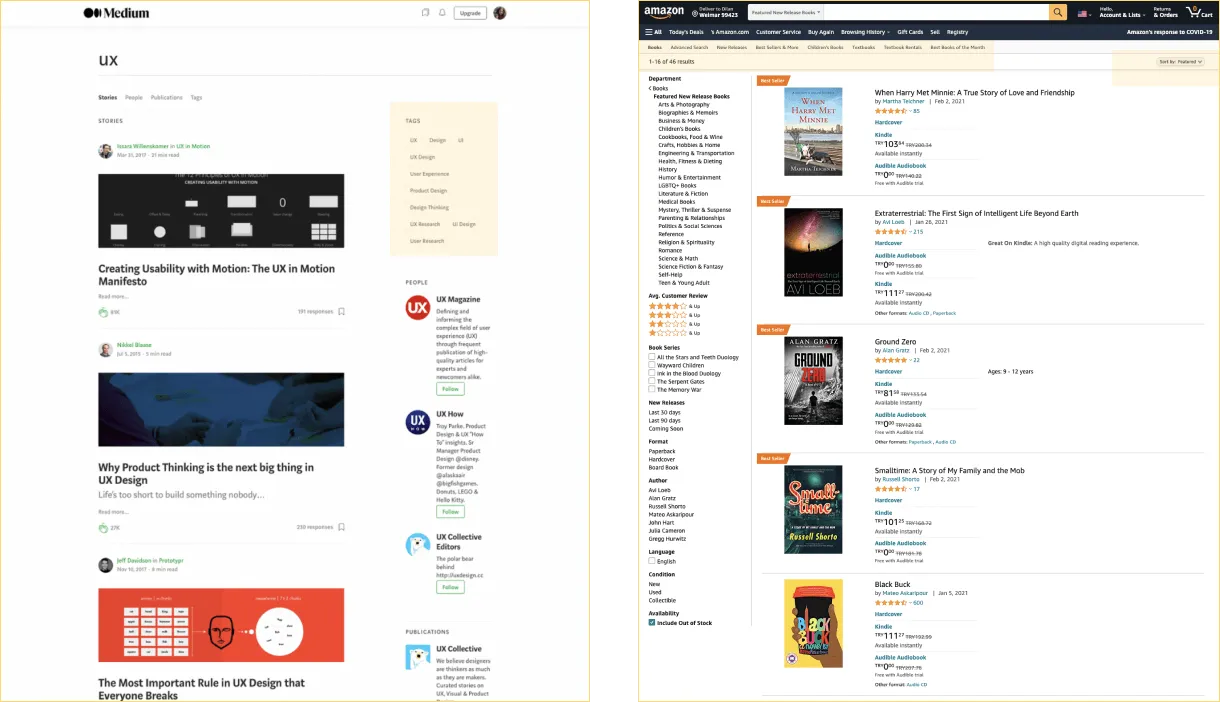Open Design Thinking tag
Screen dimensions: 1220x702
coord(429,207)
